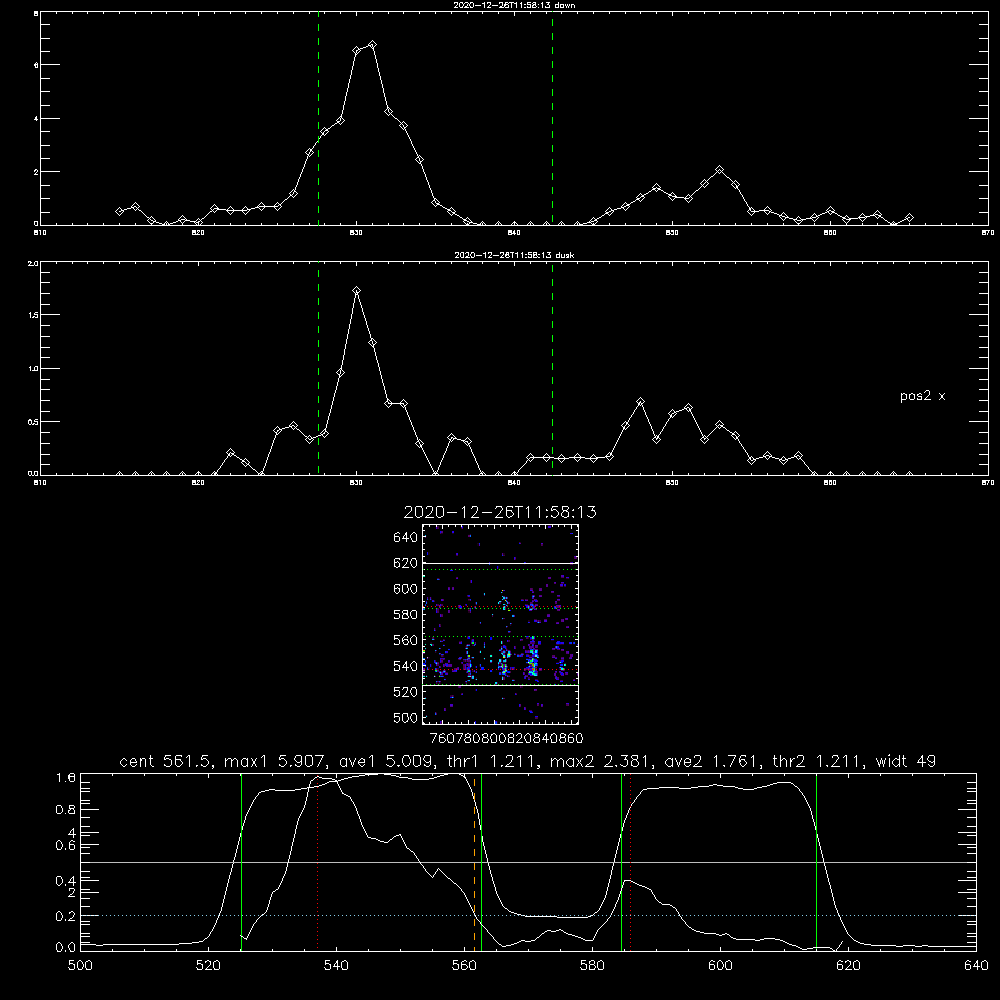1000x1000 pixels.
Task: Click the peak diamond marker of dusk curve
Action: coord(357,291)
